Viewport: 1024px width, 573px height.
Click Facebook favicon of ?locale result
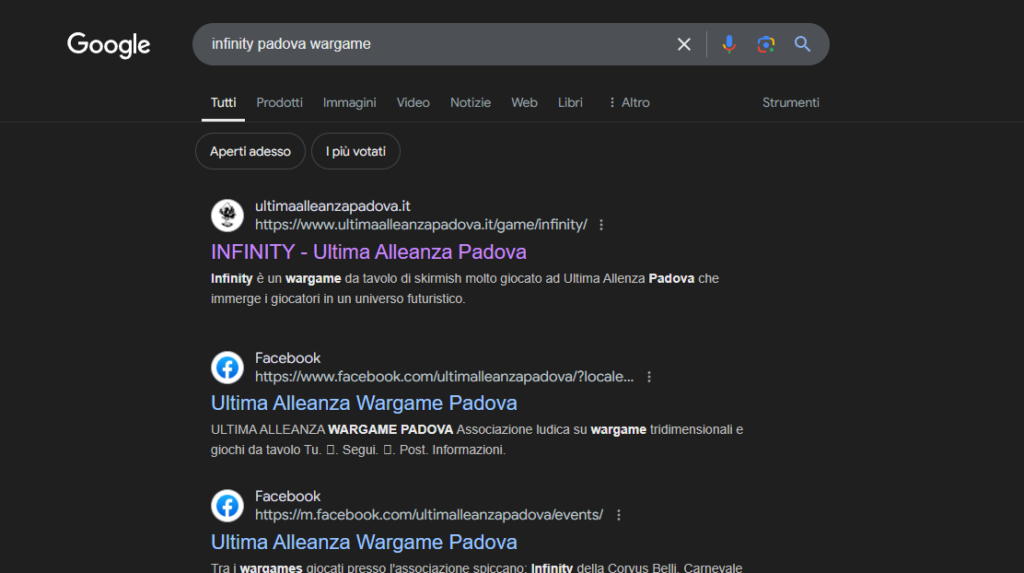coord(227,367)
